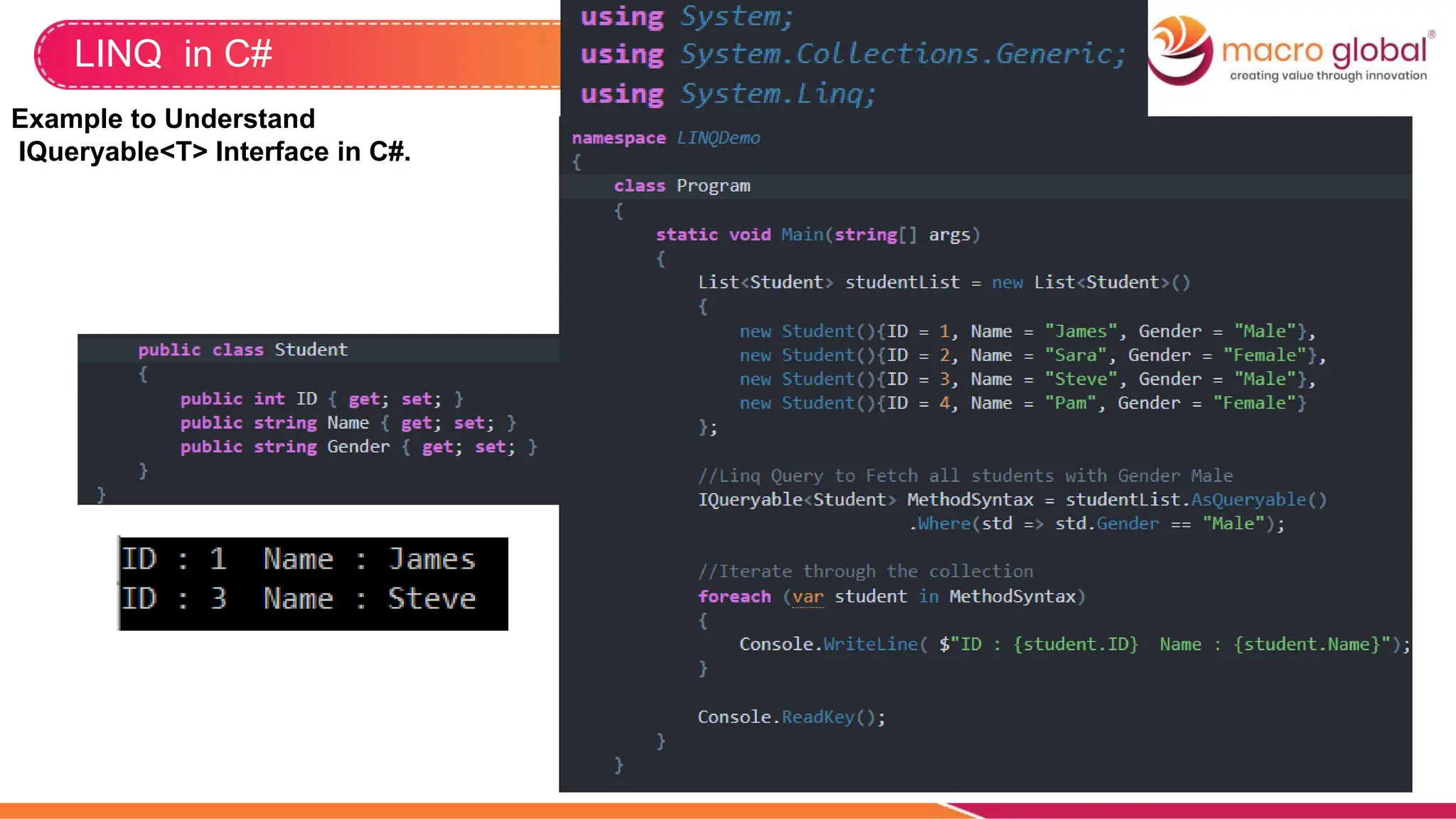Click the 'Console.ReadKey();' statement

click(791, 717)
